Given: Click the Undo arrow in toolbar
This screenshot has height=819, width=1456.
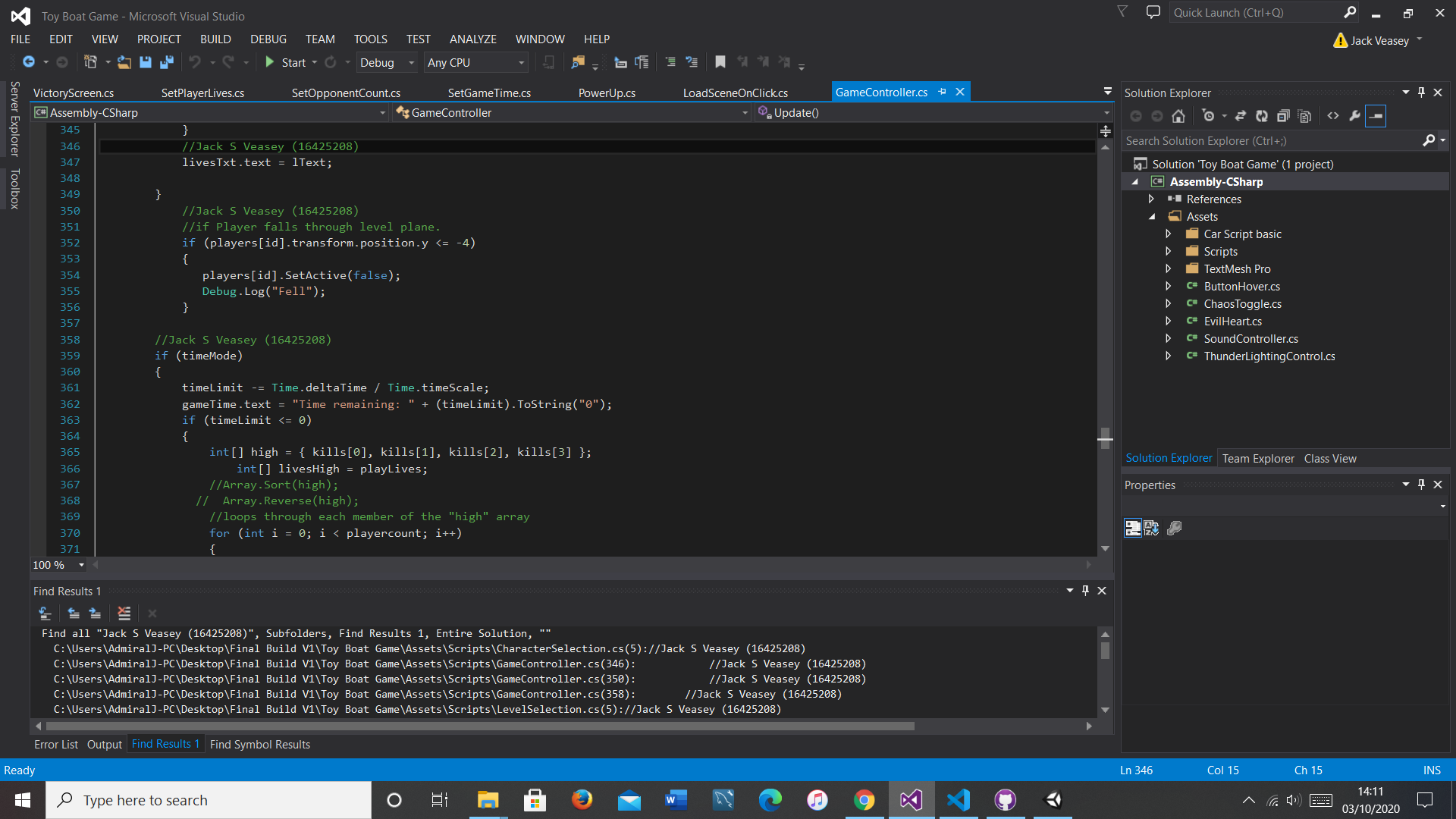Looking at the screenshot, I should 195,62.
